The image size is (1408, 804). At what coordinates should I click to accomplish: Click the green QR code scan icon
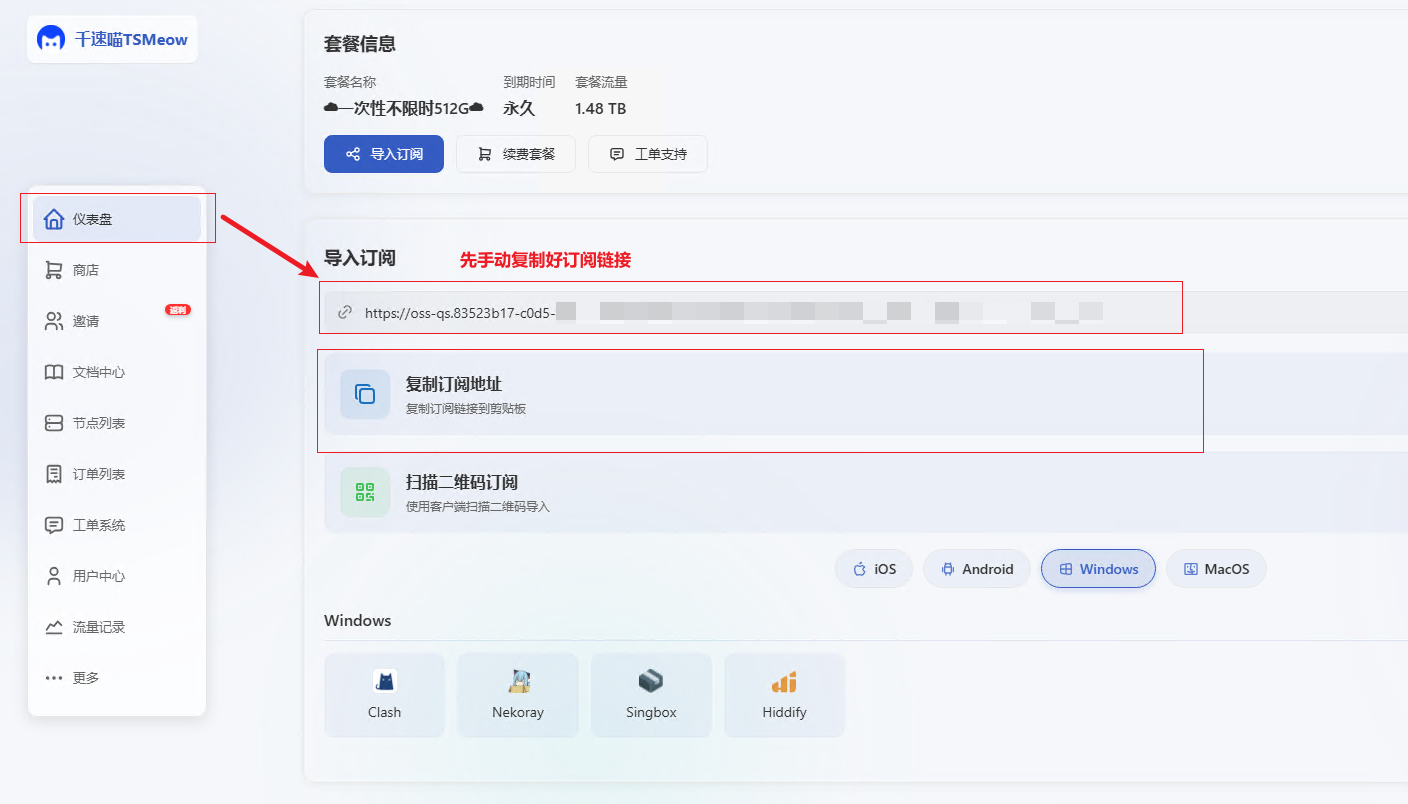pyautogui.click(x=365, y=492)
